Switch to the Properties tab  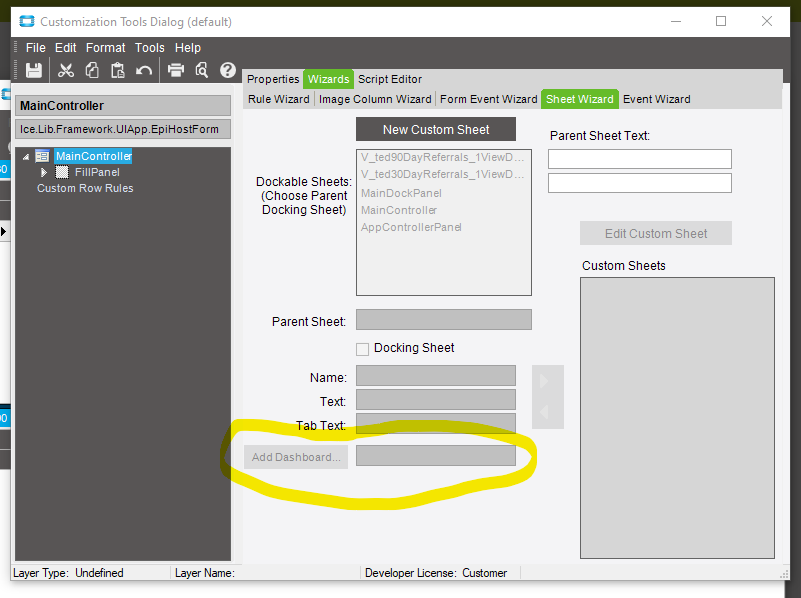click(273, 79)
